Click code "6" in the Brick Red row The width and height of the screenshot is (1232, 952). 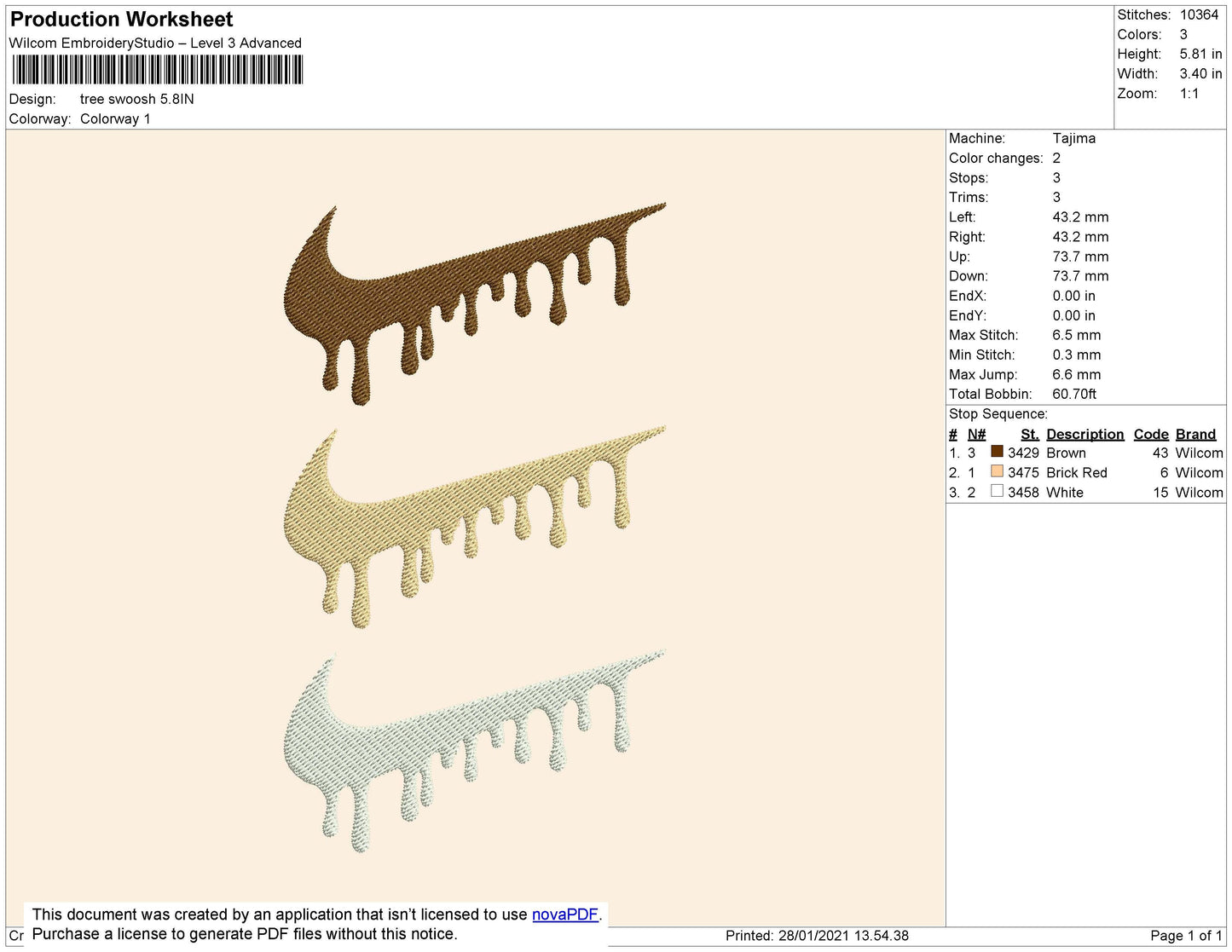(x=1164, y=473)
